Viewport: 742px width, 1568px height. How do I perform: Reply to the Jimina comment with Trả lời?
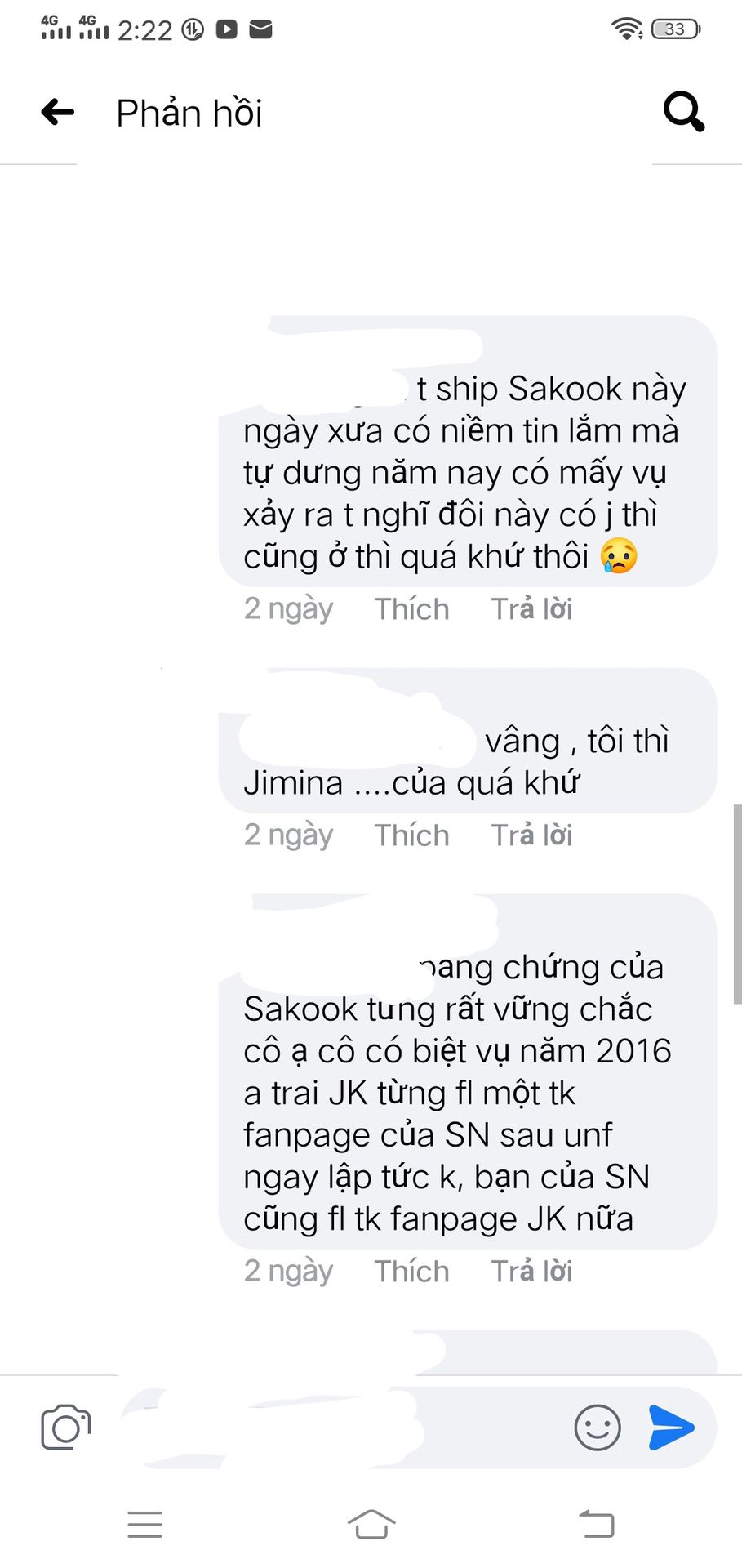(x=531, y=835)
